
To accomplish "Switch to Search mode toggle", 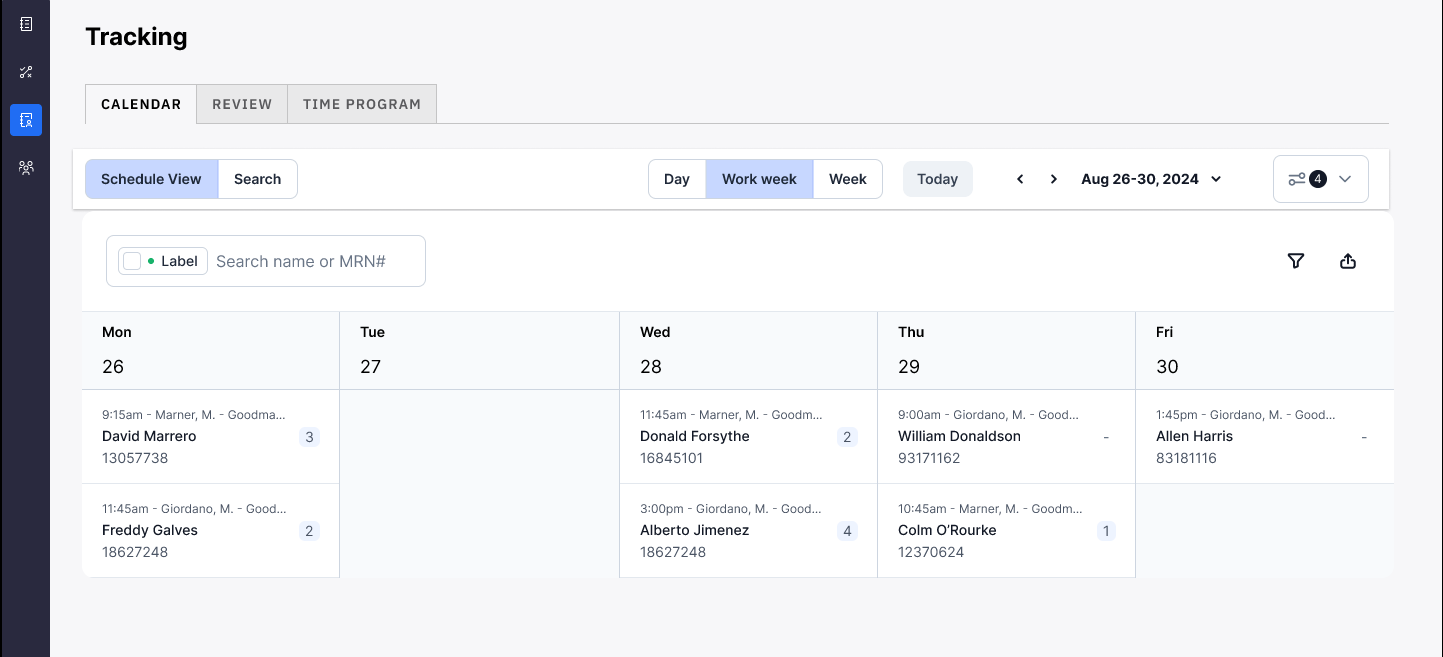I will (257, 179).
